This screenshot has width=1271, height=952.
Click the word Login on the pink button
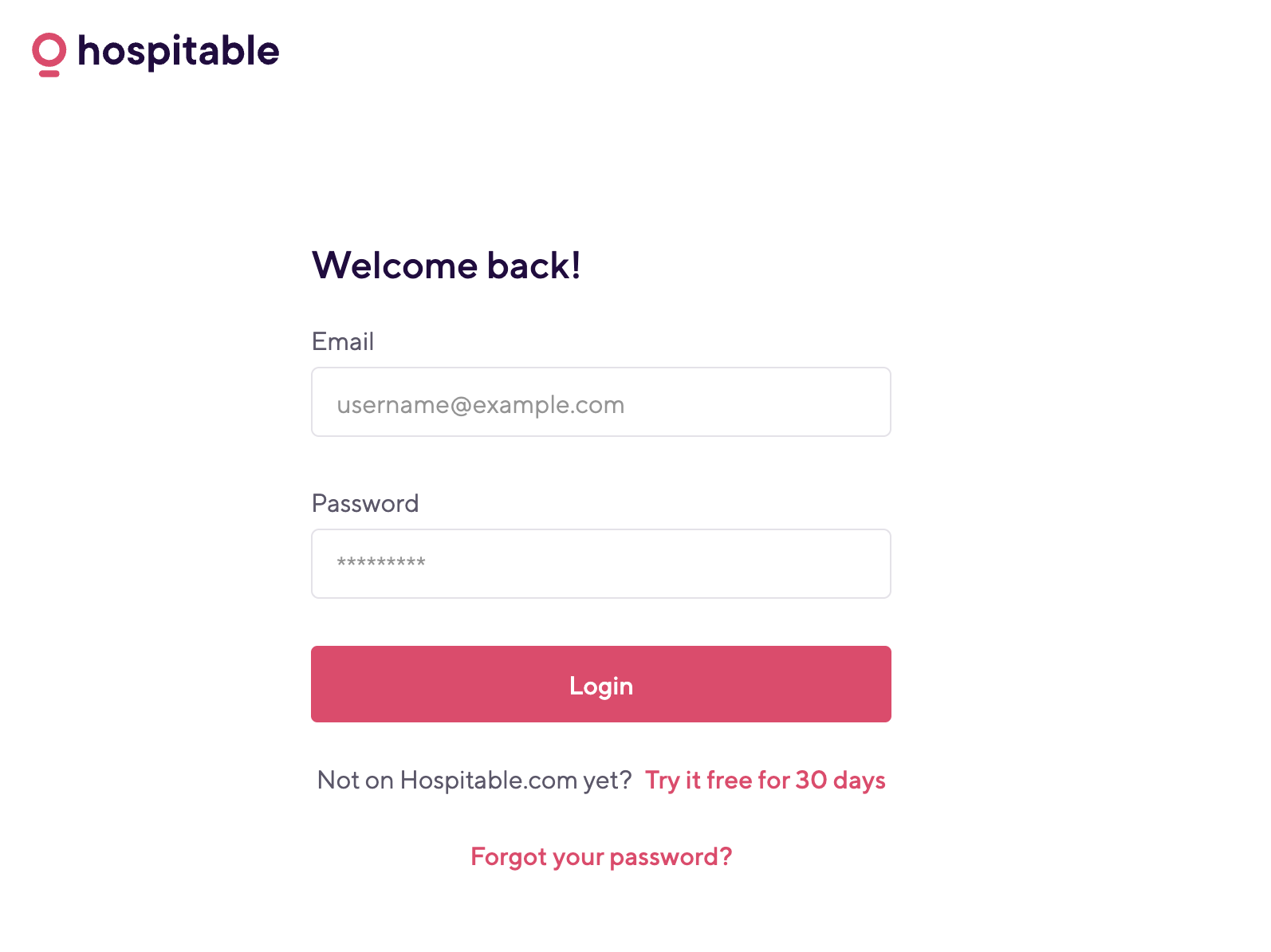pos(601,686)
